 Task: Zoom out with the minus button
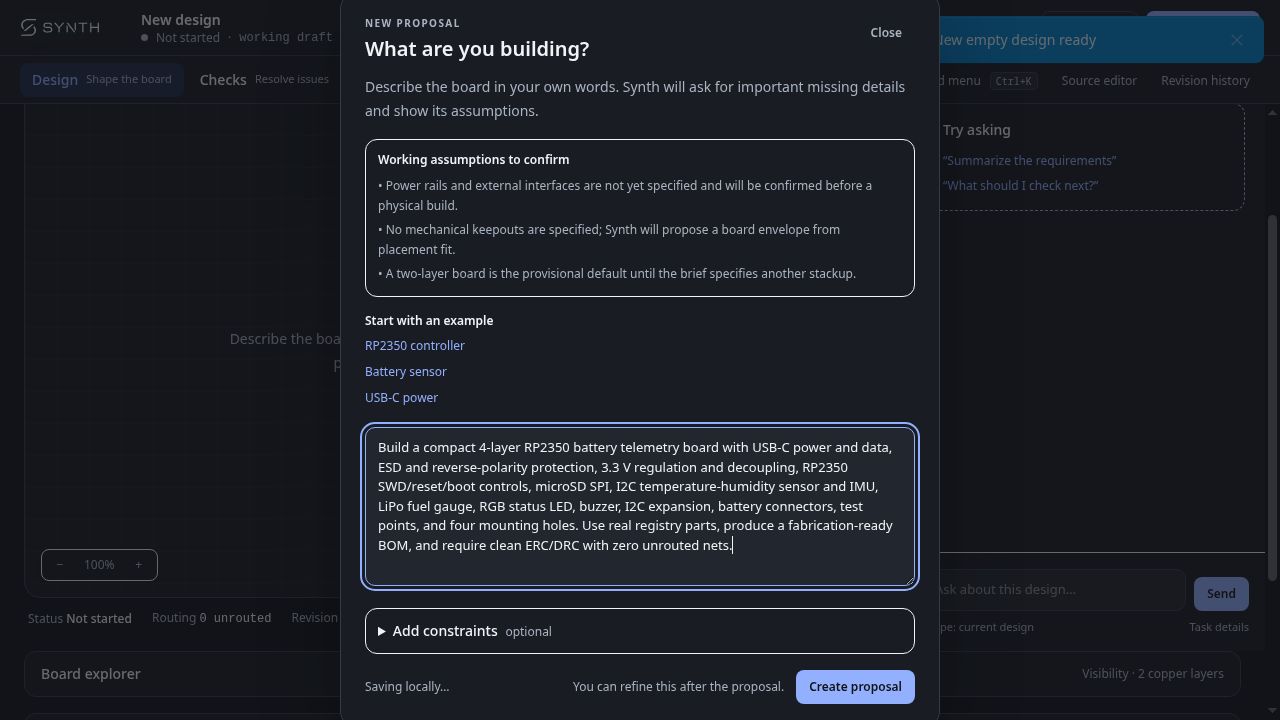[x=59, y=565]
